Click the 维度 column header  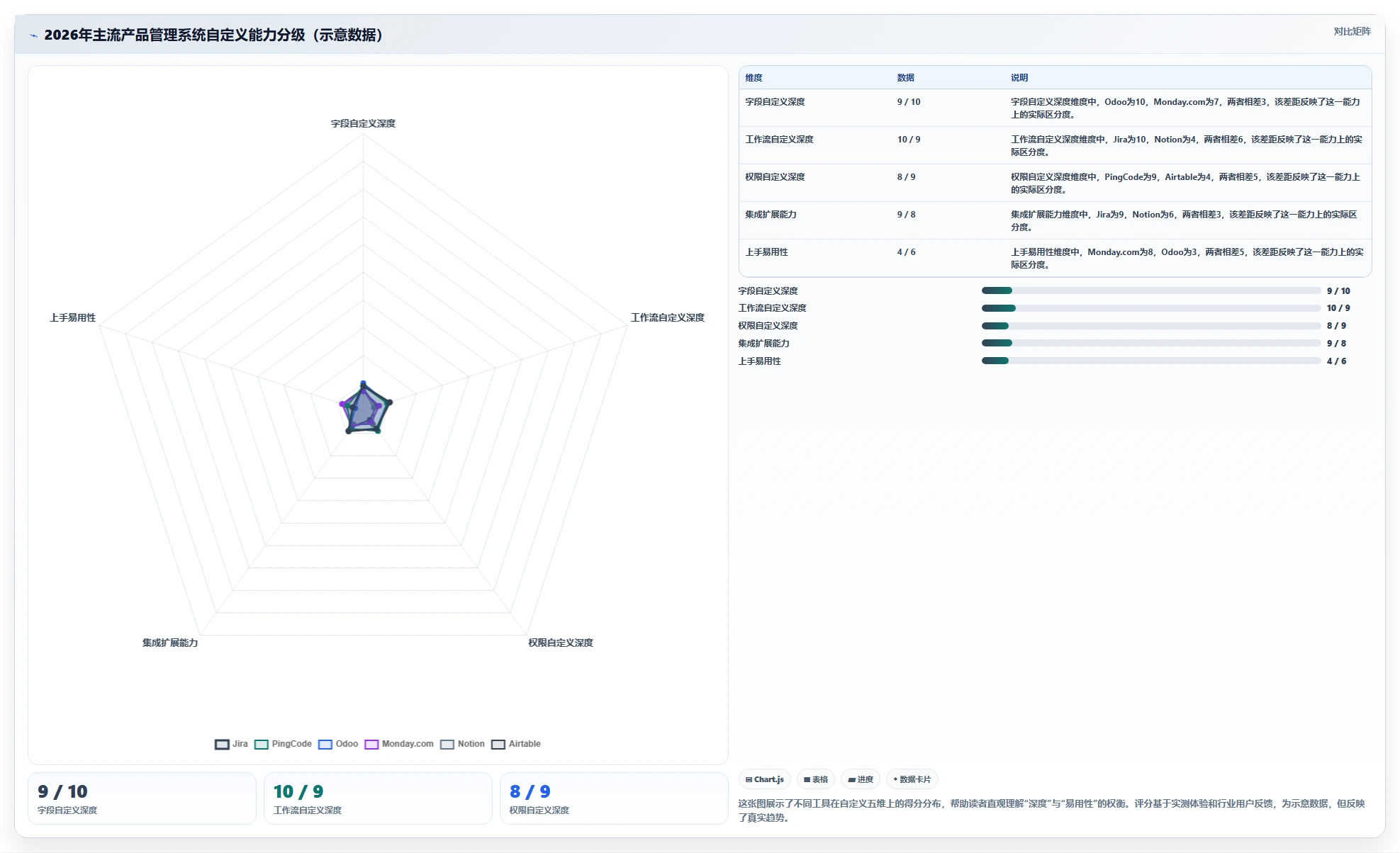754,78
